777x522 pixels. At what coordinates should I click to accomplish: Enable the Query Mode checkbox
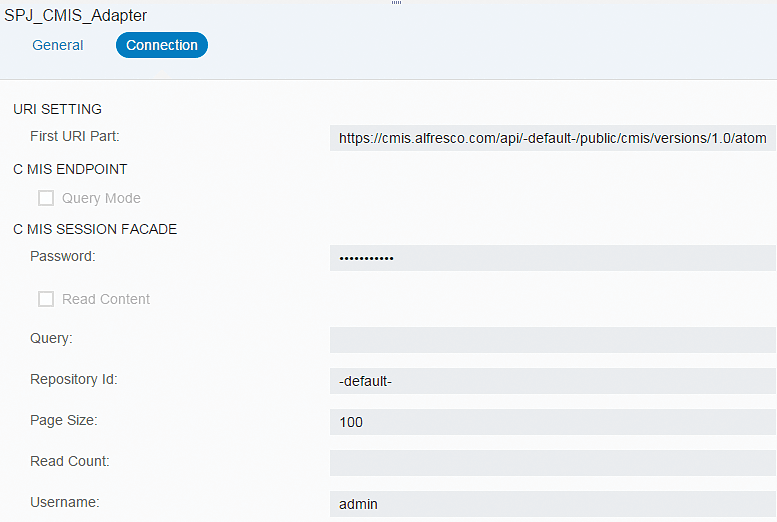[46, 198]
